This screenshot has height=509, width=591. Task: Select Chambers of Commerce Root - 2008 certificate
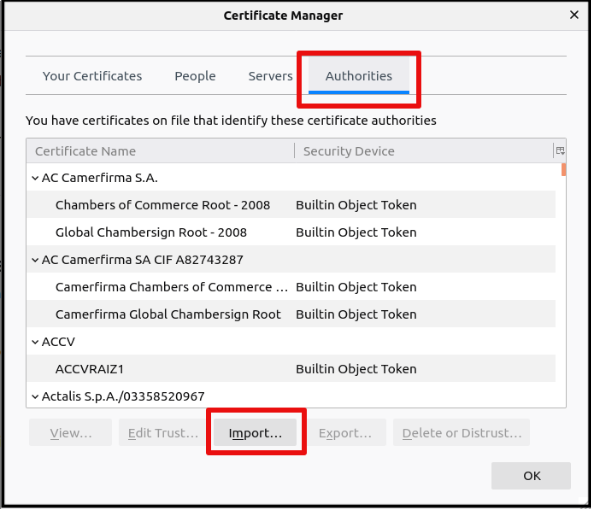[x=291, y=205]
